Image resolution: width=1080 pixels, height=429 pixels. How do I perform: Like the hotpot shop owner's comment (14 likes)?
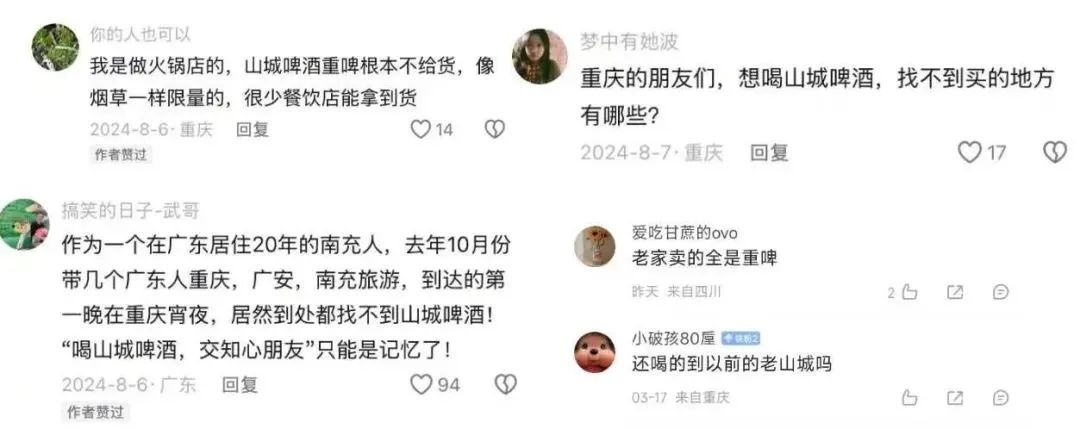point(420,129)
